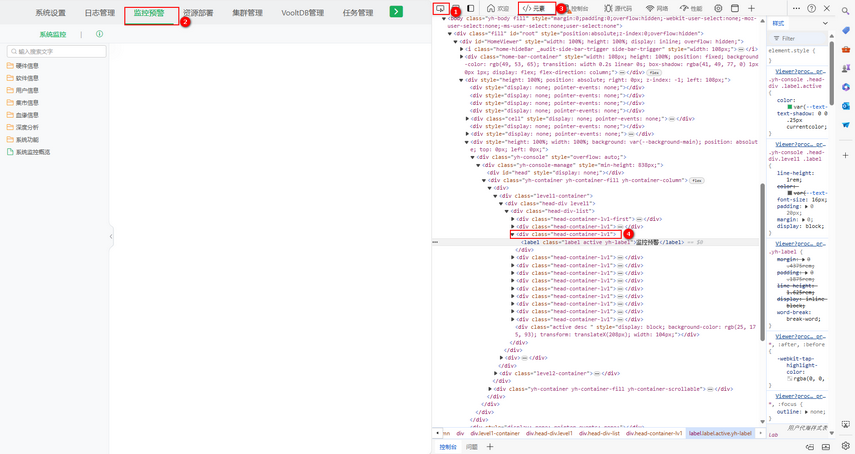Click the 日志管理 top menu item
The image size is (855, 454).
coord(100,13)
